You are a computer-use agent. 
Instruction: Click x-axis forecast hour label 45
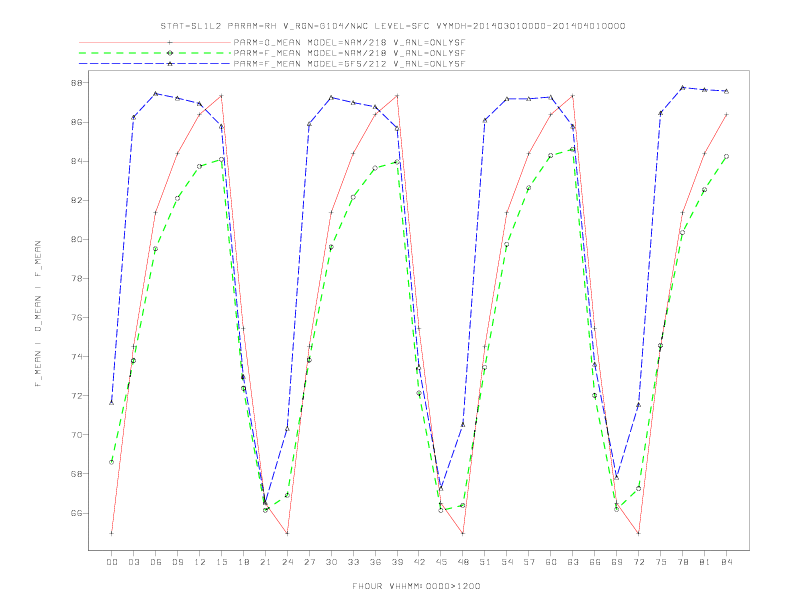pyautogui.click(x=441, y=562)
